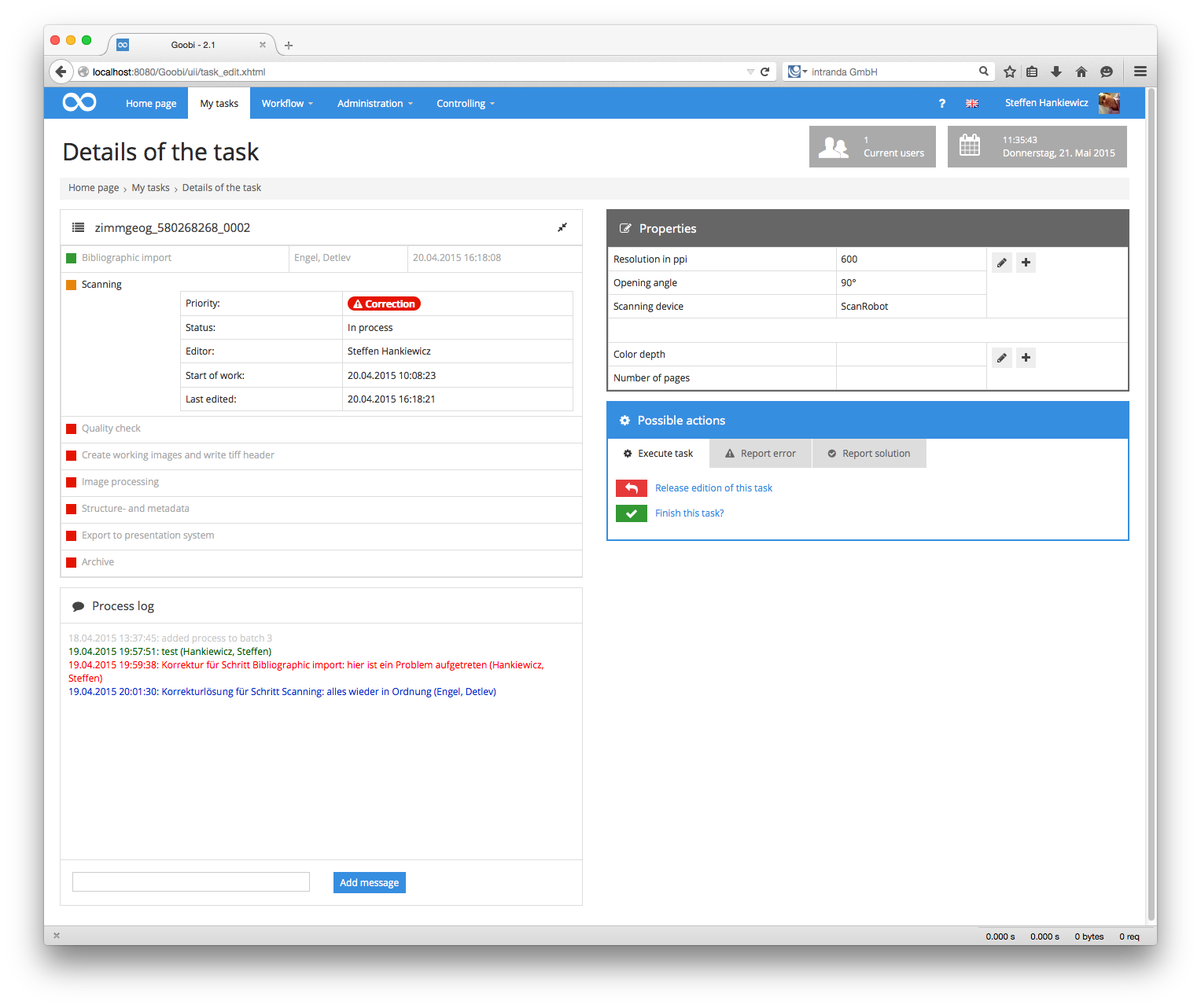This screenshot has width=1201, height=1008.
Task: Close the bottom status bar with the x
Action: pos(57,936)
